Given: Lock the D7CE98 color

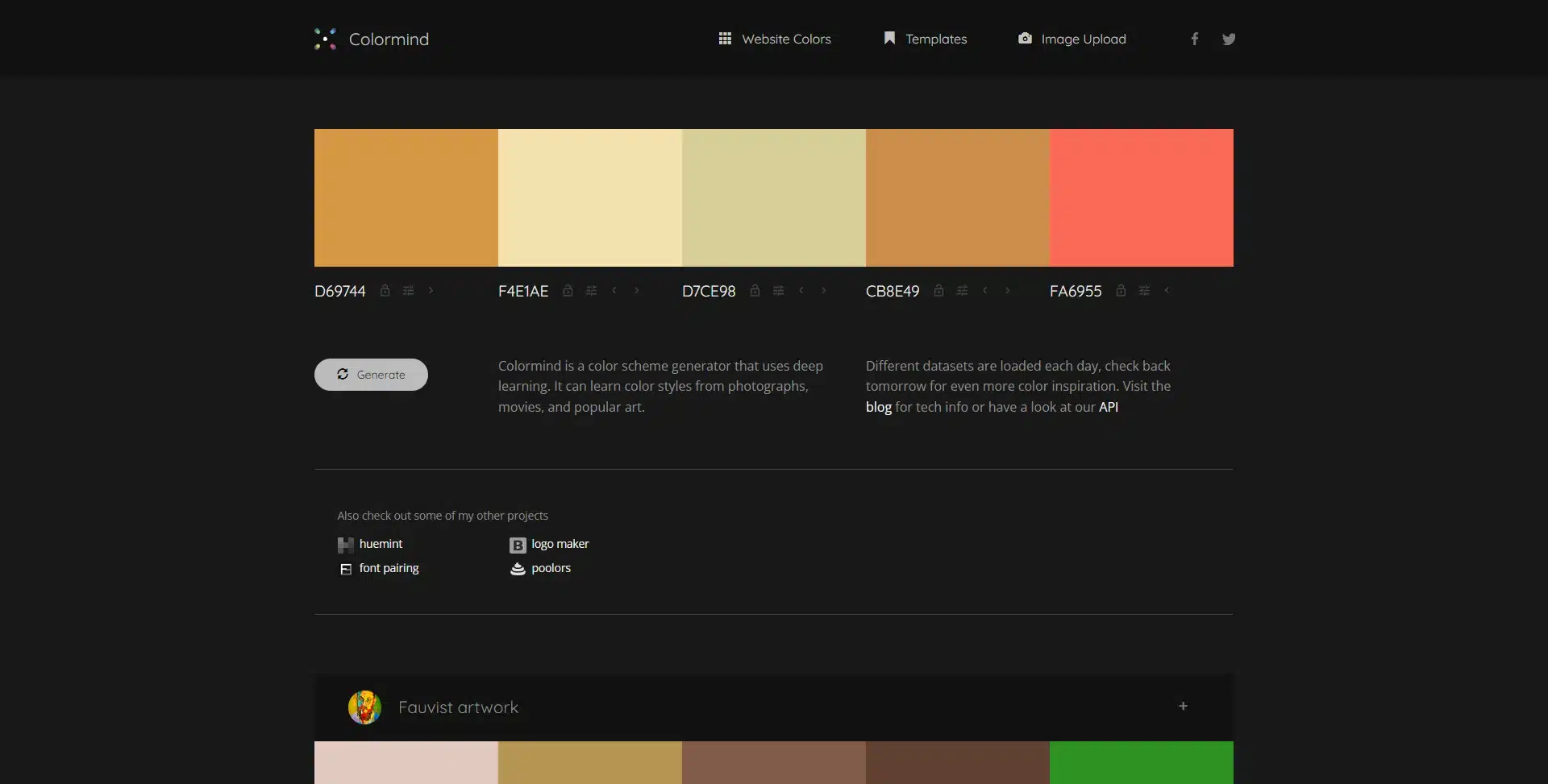Looking at the screenshot, I should (755, 291).
